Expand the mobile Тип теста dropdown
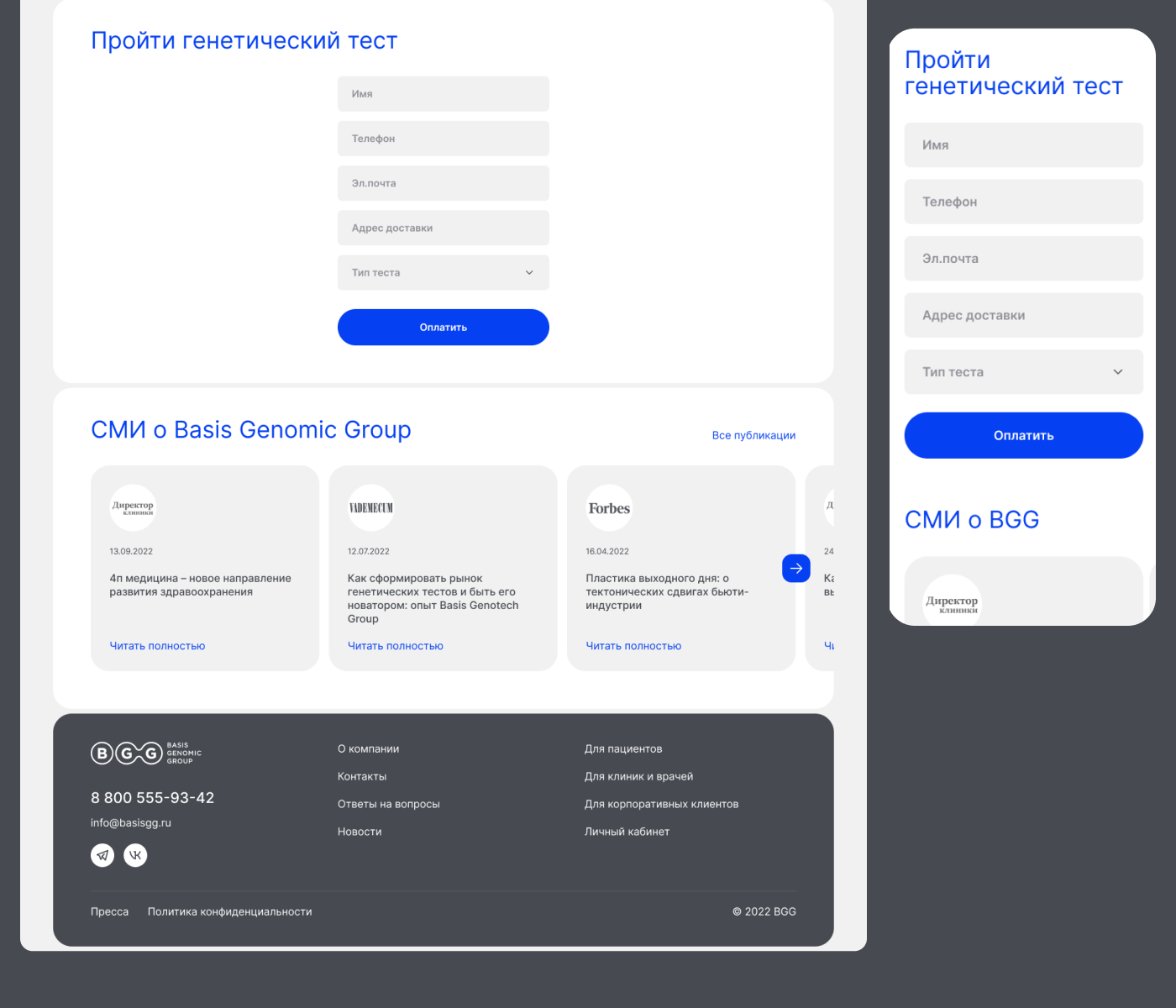 1024,372
